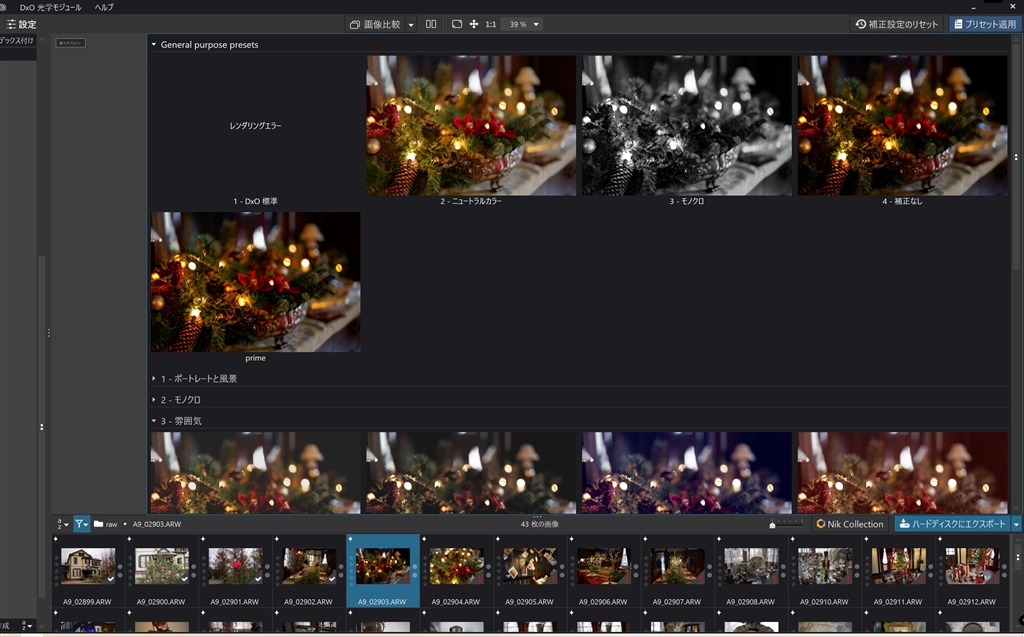Open the DxO 光学モジュール menu
Screen dimensions: 1024x637
tap(50, 7)
